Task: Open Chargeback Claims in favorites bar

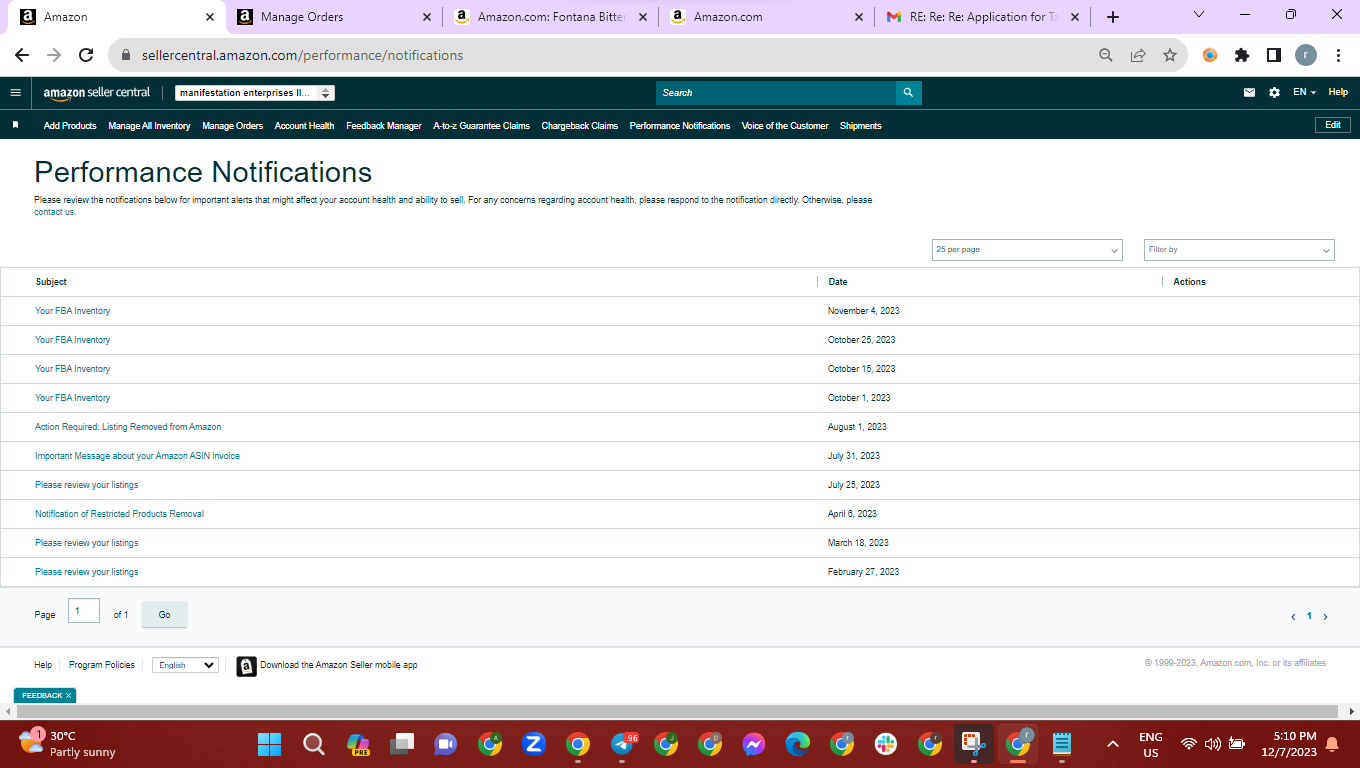Action: click(580, 126)
